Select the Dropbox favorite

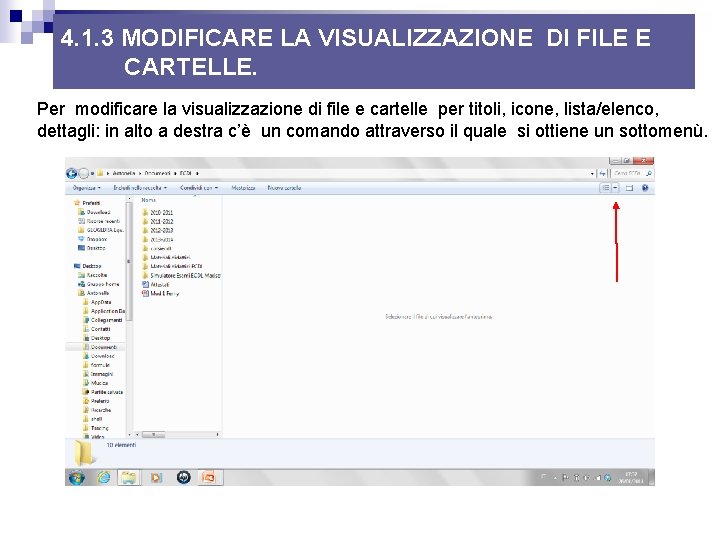click(x=93, y=239)
